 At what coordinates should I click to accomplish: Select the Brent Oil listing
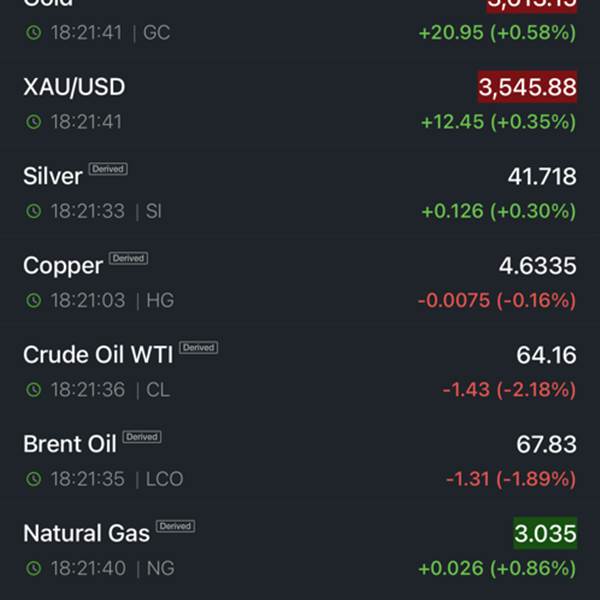click(300, 461)
